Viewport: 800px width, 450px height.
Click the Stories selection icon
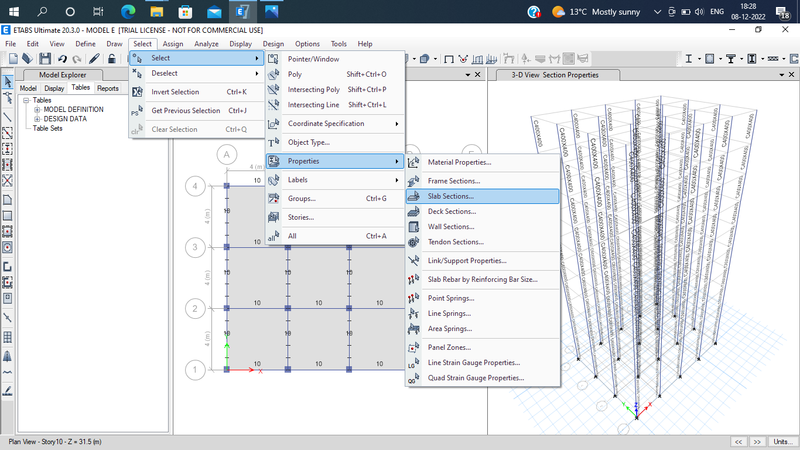coord(273,217)
